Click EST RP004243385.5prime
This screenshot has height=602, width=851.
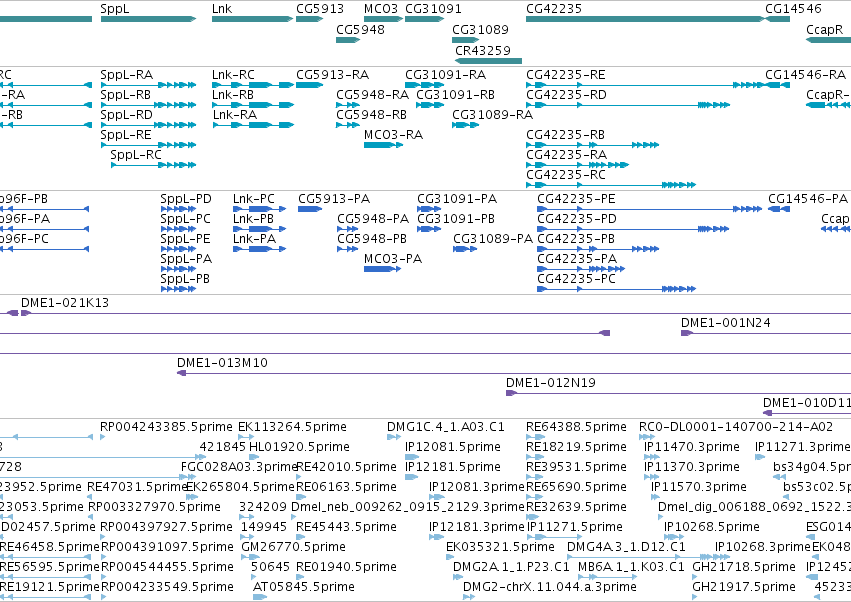pos(166,427)
